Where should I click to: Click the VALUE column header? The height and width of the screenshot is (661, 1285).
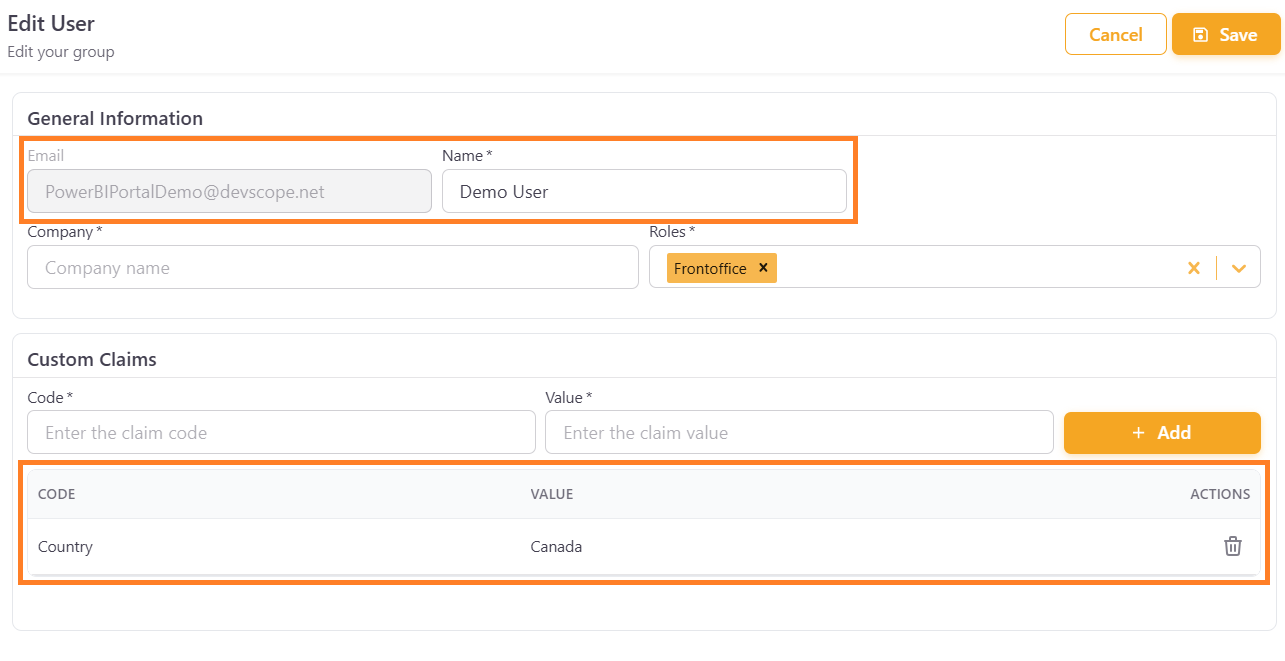[552, 494]
